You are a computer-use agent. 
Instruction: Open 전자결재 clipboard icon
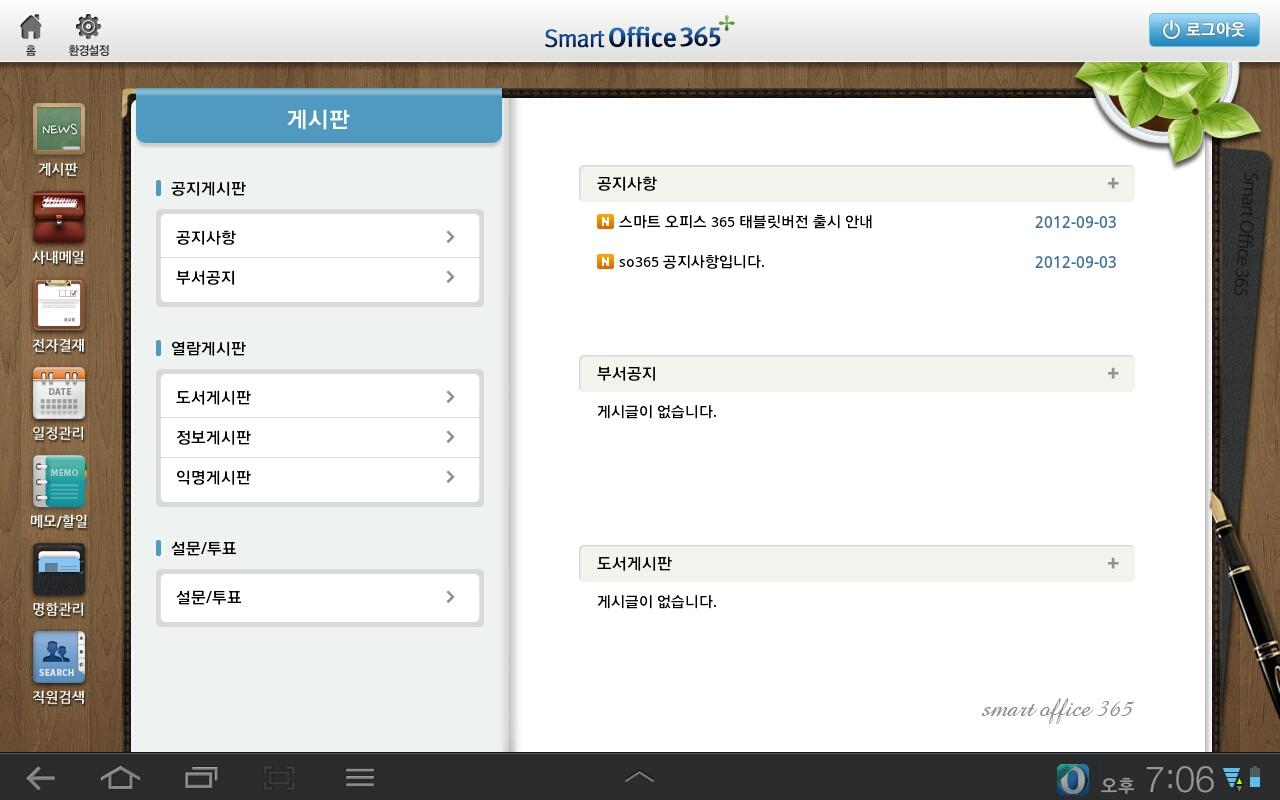click(x=59, y=306)
